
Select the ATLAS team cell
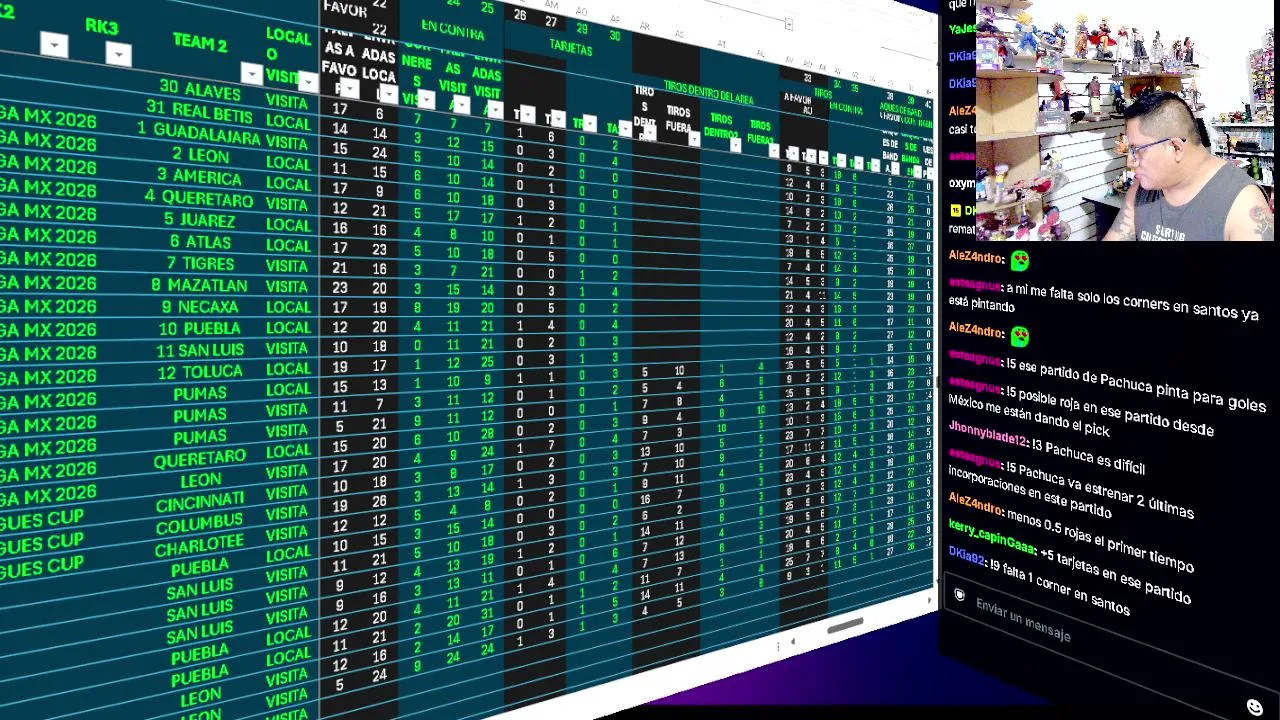click(198, 242)
